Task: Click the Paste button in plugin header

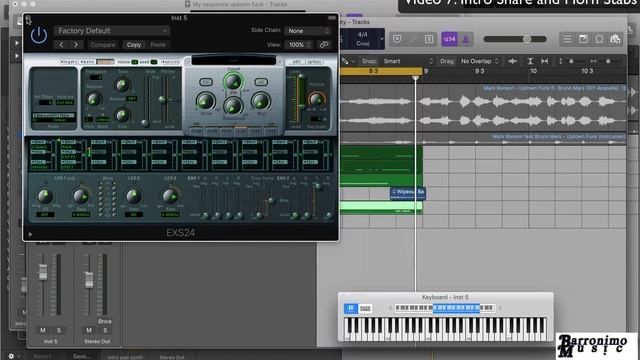Action: pos(158,44)
